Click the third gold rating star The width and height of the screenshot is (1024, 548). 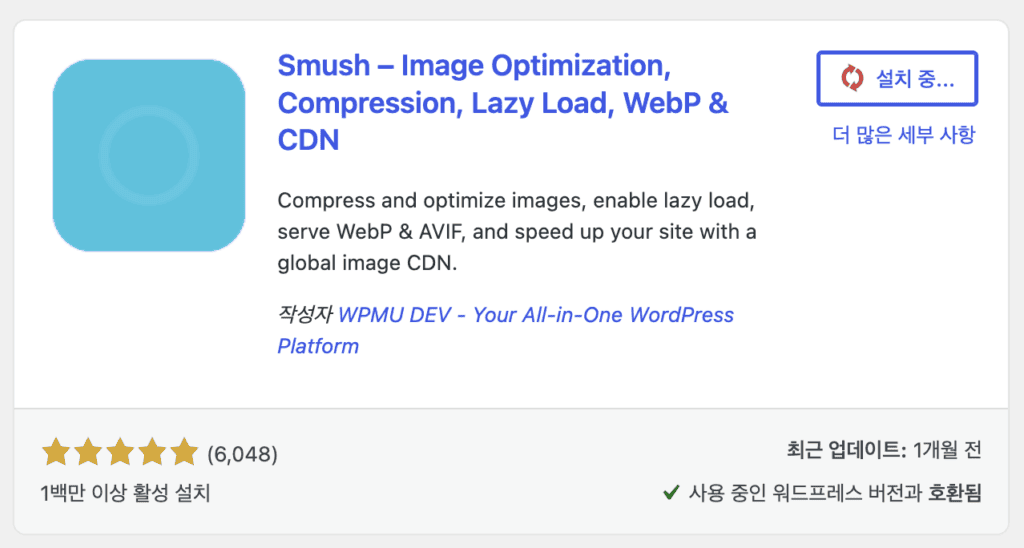pyautogui.click(x=120, y=452)
